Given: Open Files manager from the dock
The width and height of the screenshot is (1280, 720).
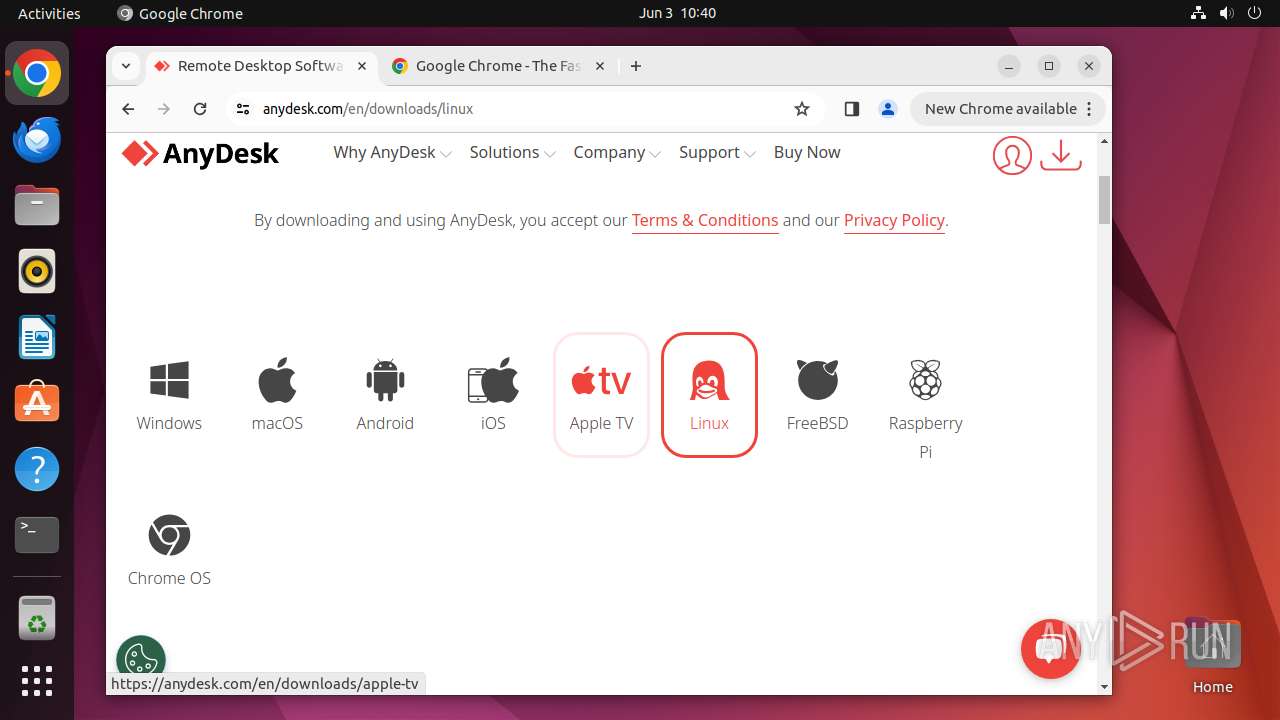Looking at the screenshot, I should point(37,206).
